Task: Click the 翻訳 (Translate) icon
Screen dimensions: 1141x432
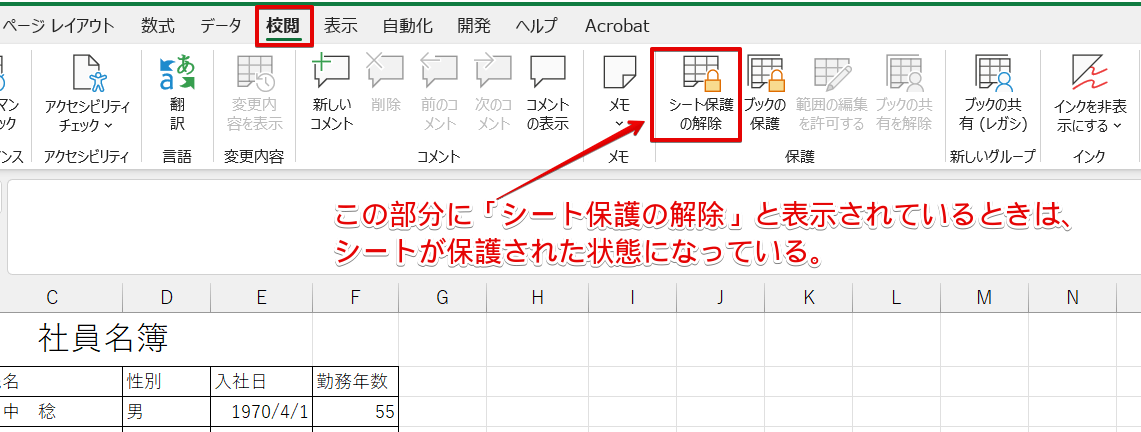Action: tap(177, 93)
